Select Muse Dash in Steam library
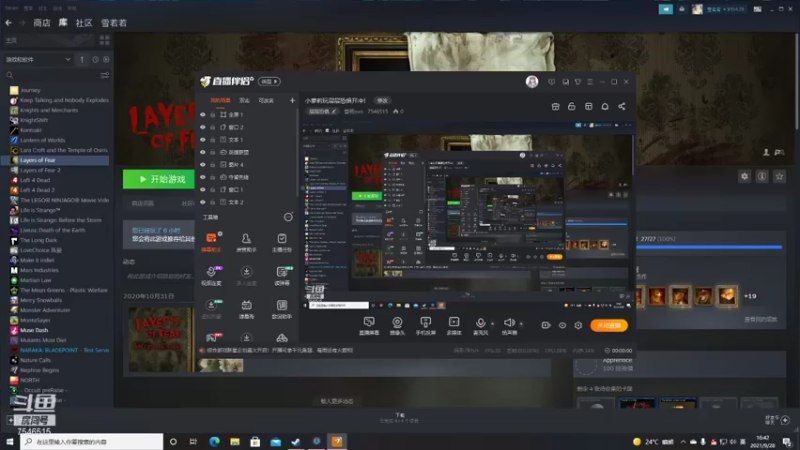 click(x=34, y=330)
